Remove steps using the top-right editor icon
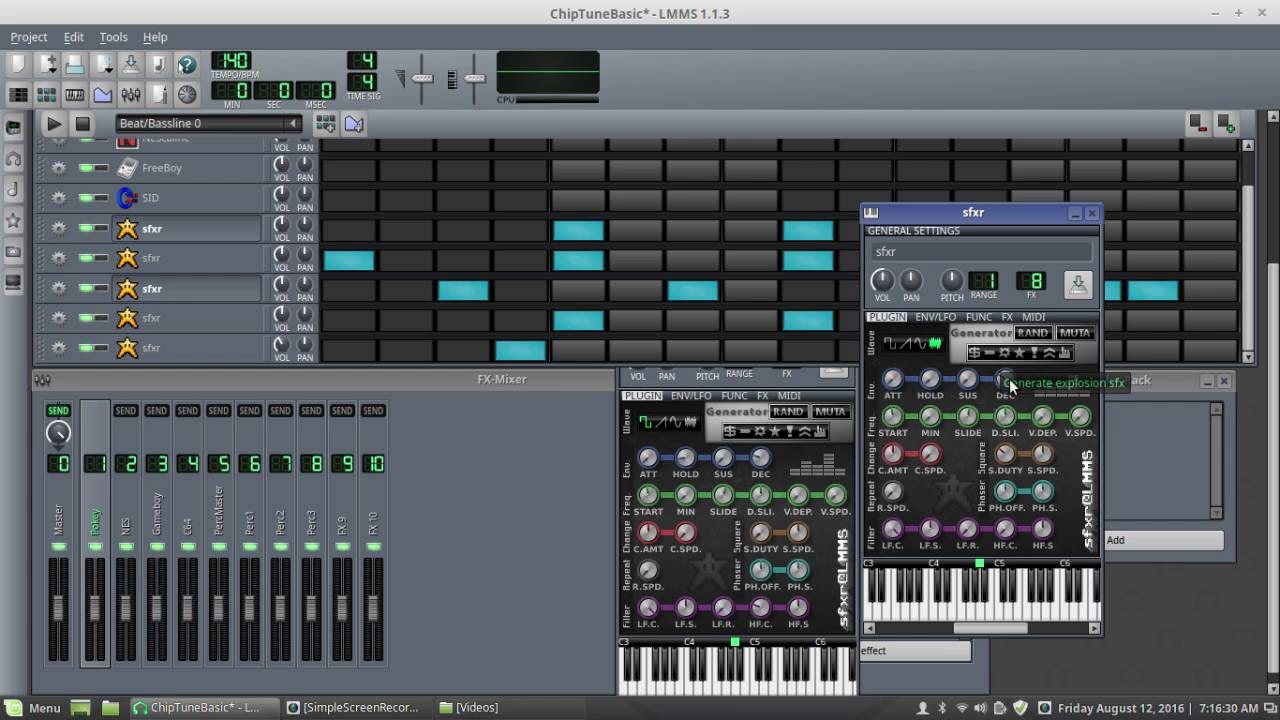Screen dimensions: 1280x720 click(1197, 124)
